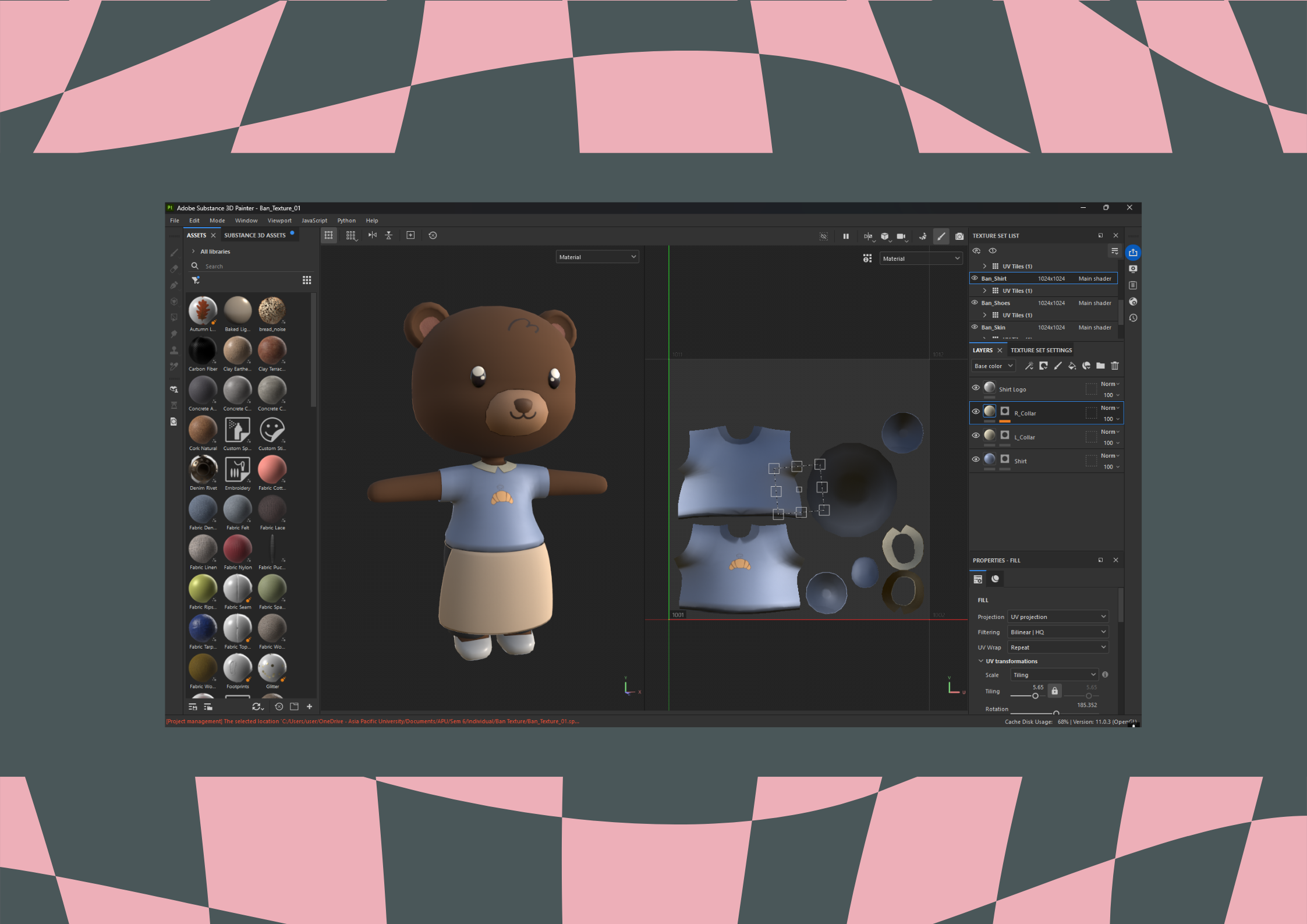Open the Filtering dropdown showing Bilinear HQ
Image resolution: width=1307 pixels, height=924 pixels.
pos(1058,632)
